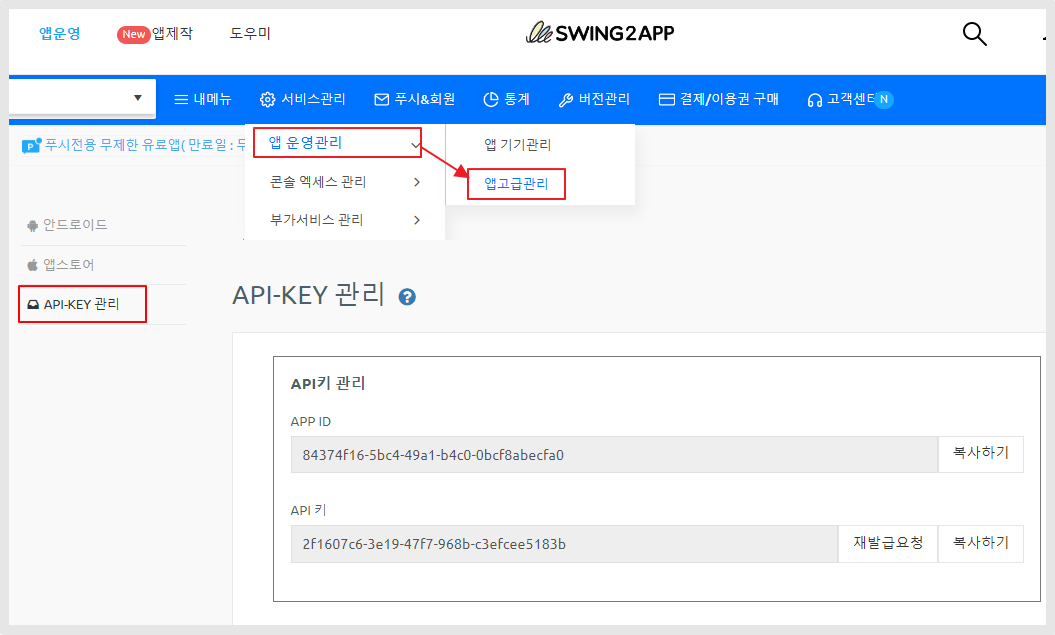Open the 내메뉴 menu

203,100
